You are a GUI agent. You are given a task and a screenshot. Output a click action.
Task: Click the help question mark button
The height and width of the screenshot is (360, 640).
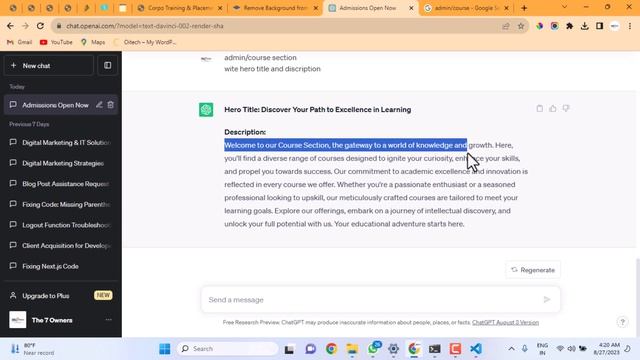(622, 322)
